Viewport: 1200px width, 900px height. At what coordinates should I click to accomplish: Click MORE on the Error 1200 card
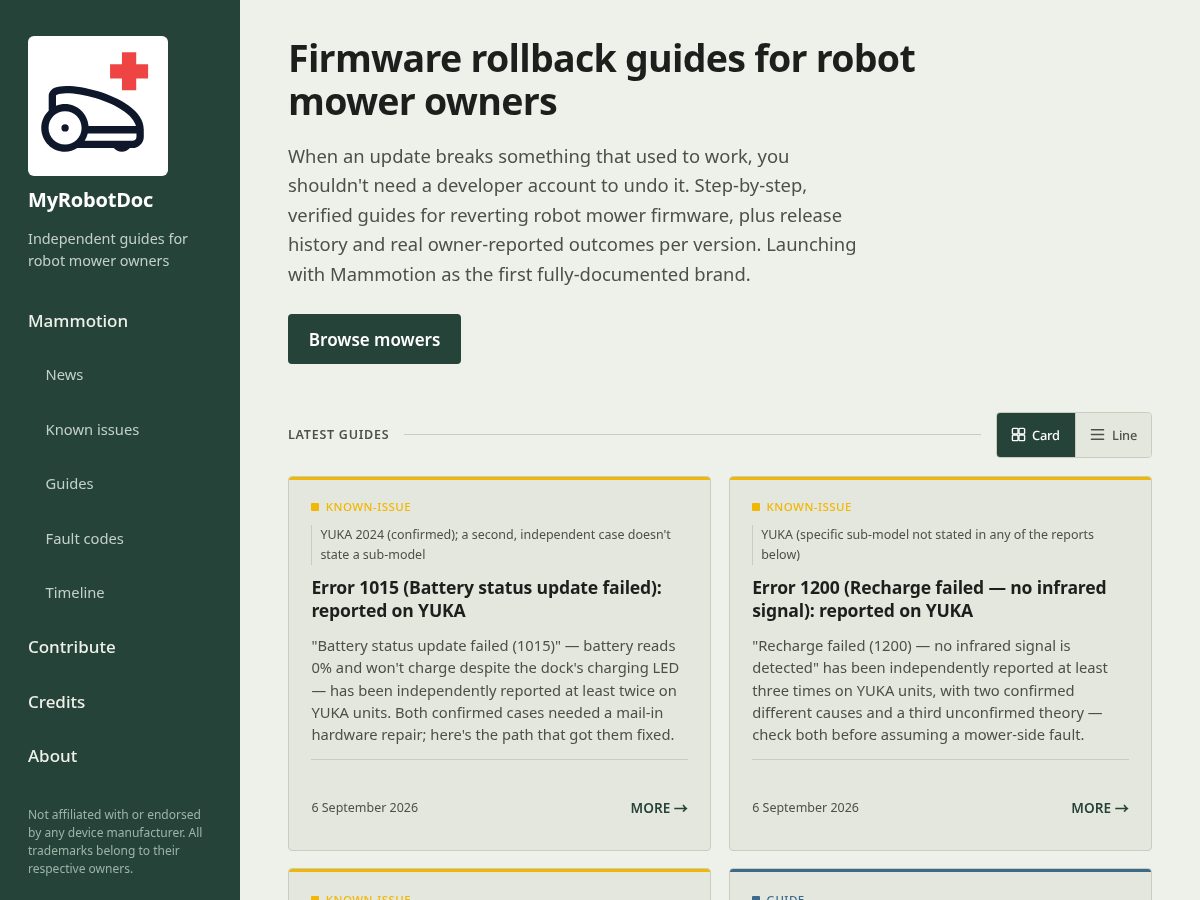pos(1100,808)
